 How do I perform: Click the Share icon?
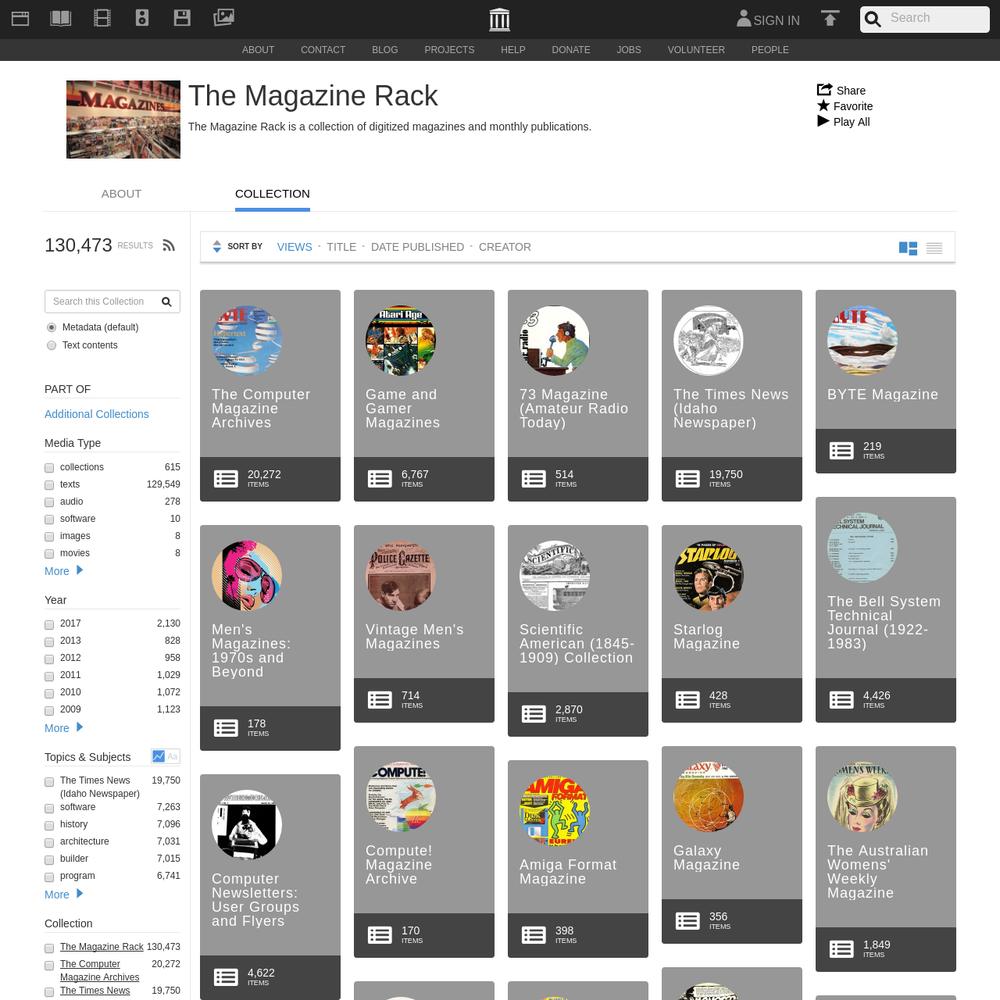pos(825,90)
